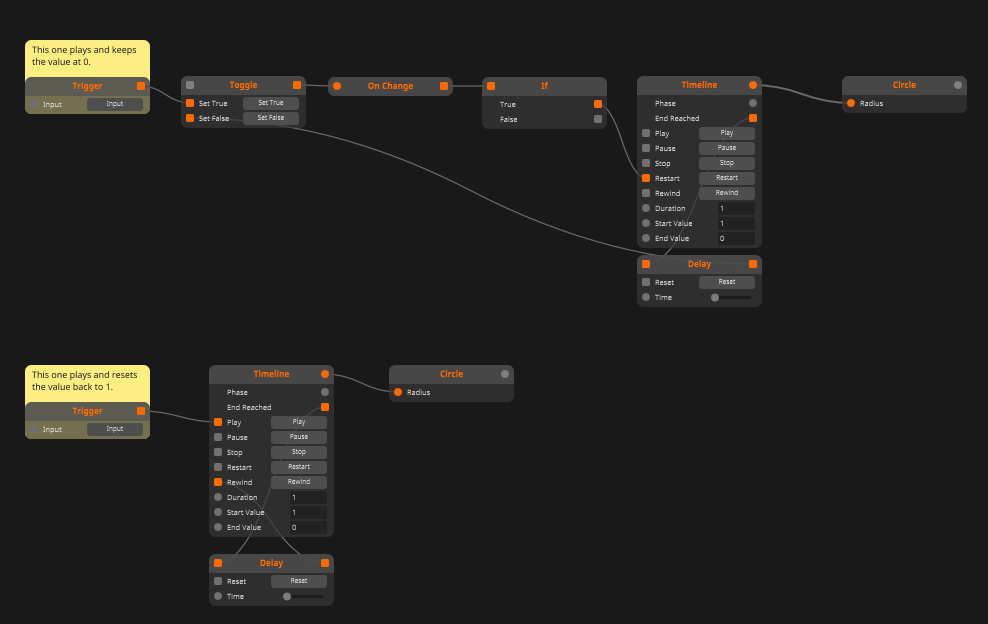Click Rewind button on Timeline wired to the If node
Screen dimensions: 988x624
726,193
